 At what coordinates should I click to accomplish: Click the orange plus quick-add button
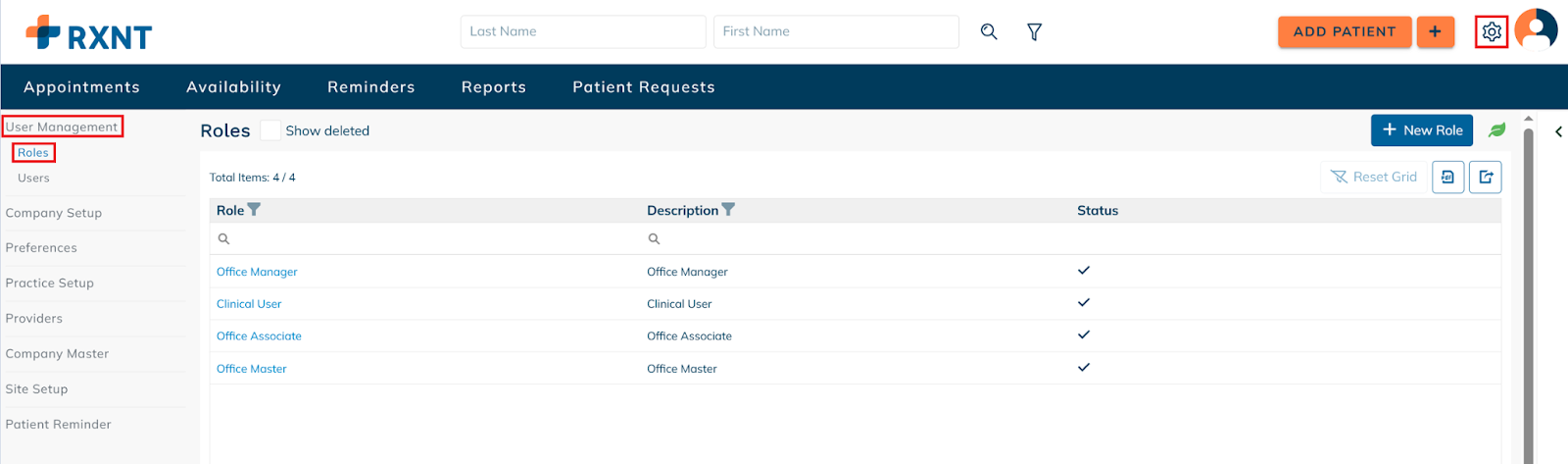[1435, 31]
